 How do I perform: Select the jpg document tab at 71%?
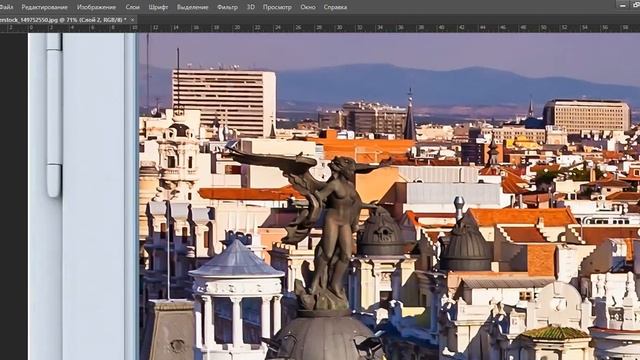point(64,19)
